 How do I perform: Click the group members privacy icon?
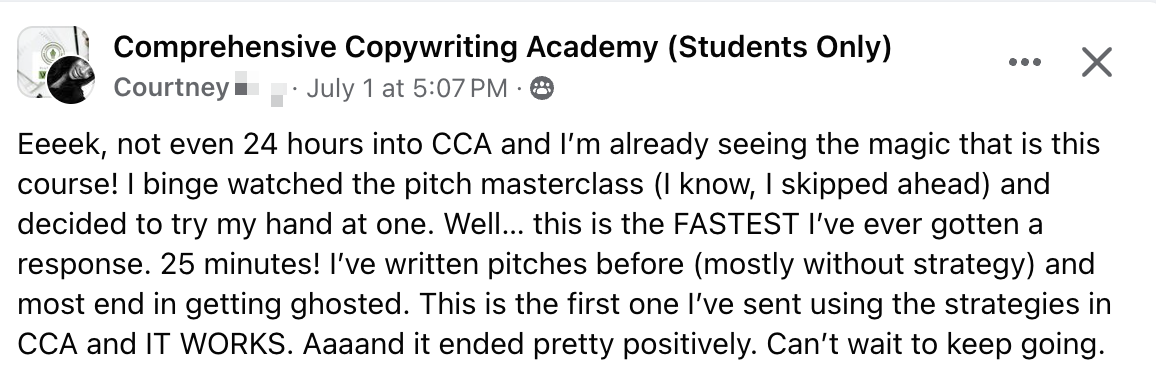click(542, 88)
